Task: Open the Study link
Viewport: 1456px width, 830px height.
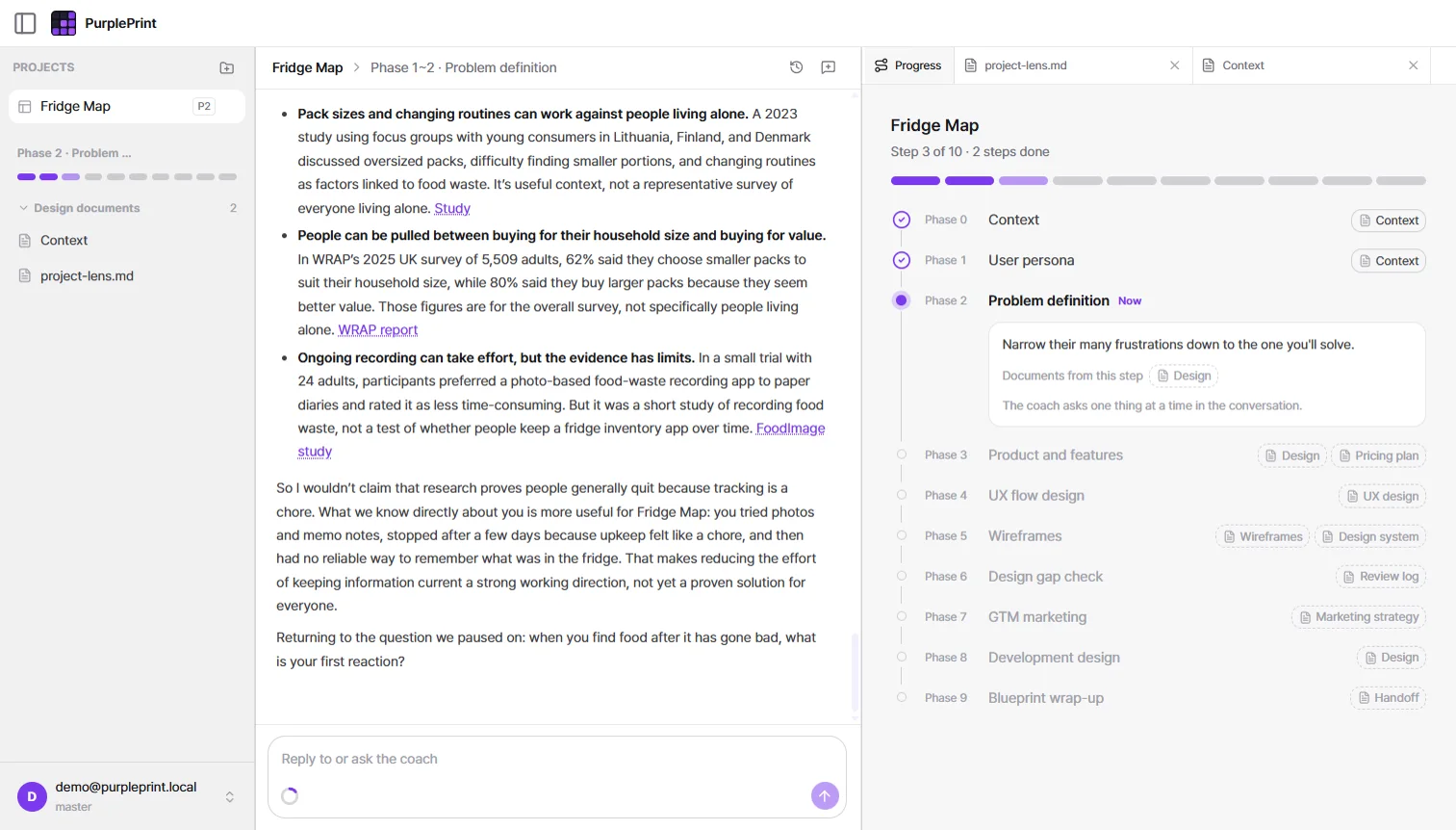Action: tap(452, 208)
